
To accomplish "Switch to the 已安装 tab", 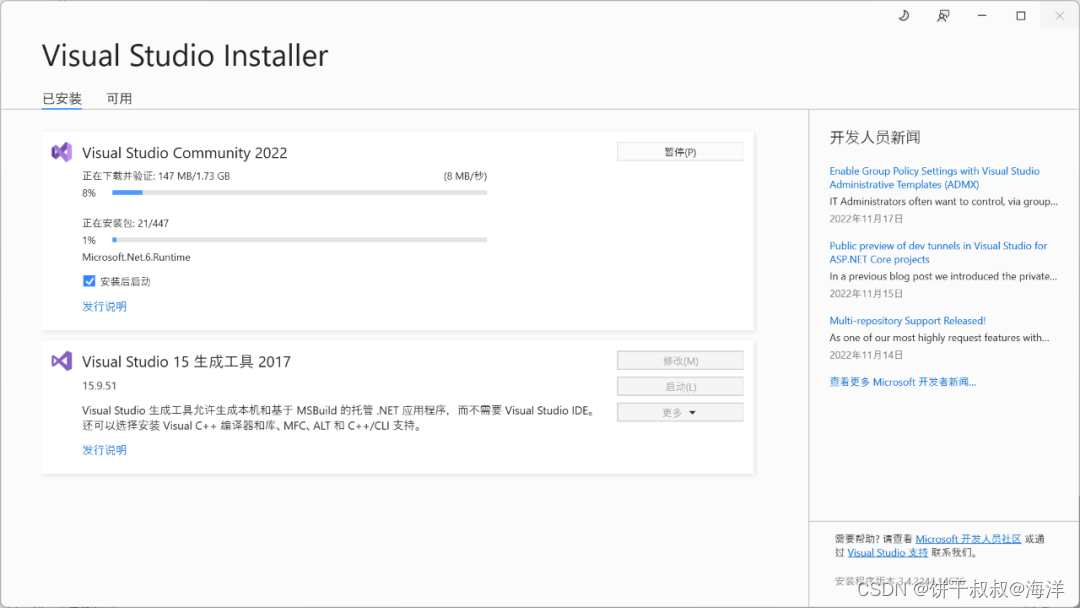I will [62, 98].
